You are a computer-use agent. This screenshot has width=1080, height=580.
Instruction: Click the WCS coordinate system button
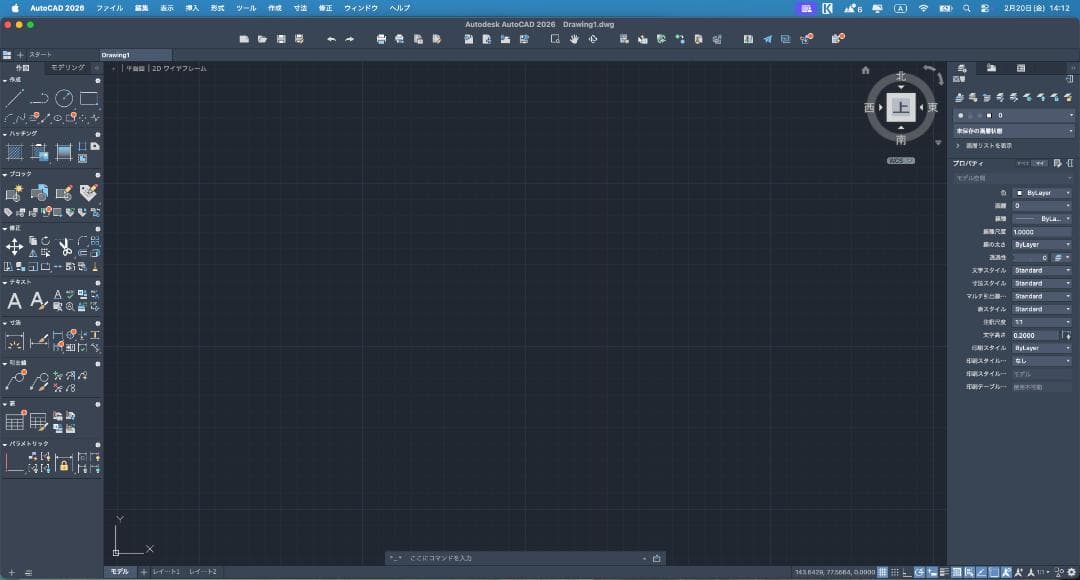[x=900, y=160]
